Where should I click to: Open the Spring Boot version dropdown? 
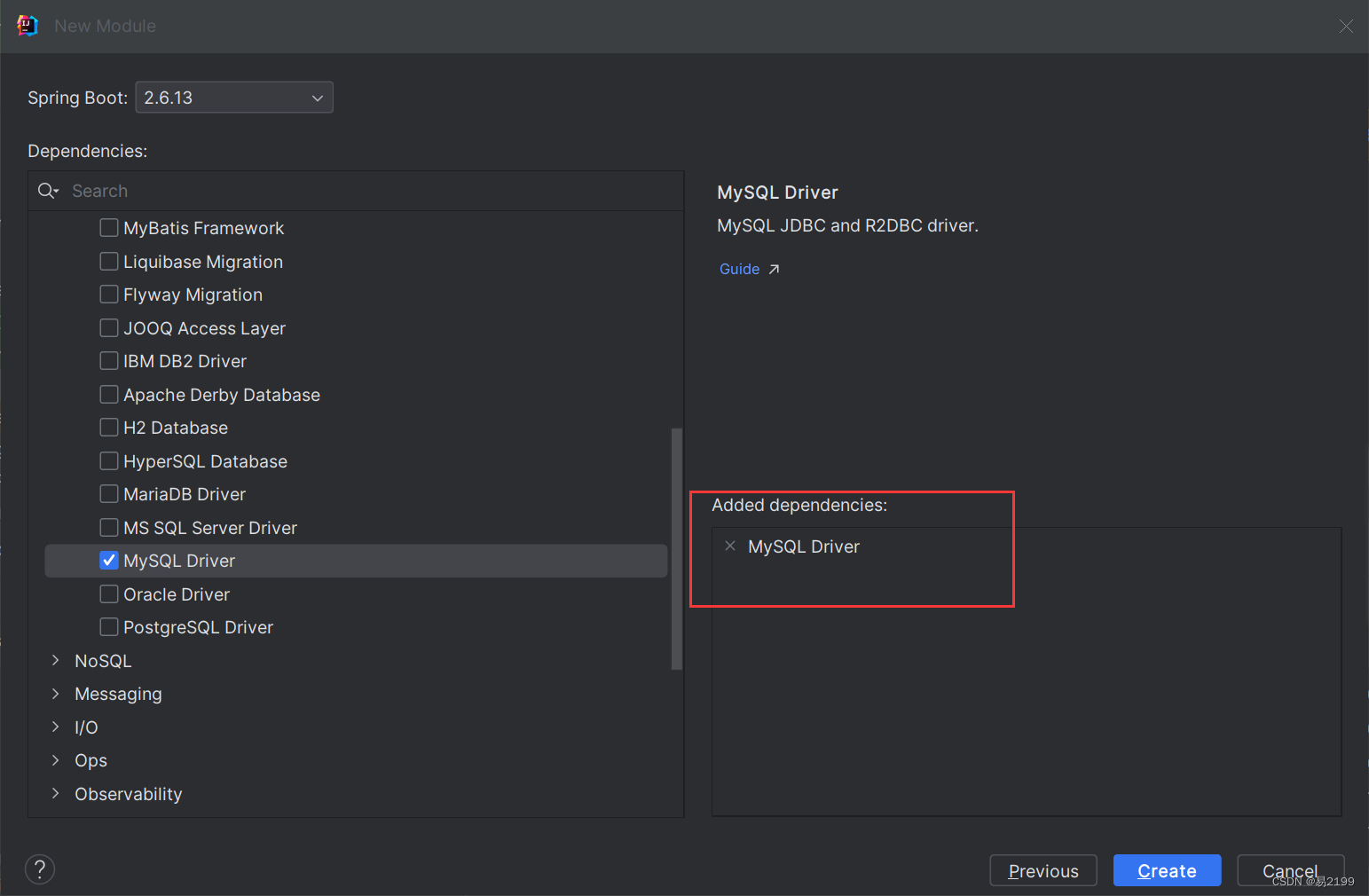[x=234, y=98]
